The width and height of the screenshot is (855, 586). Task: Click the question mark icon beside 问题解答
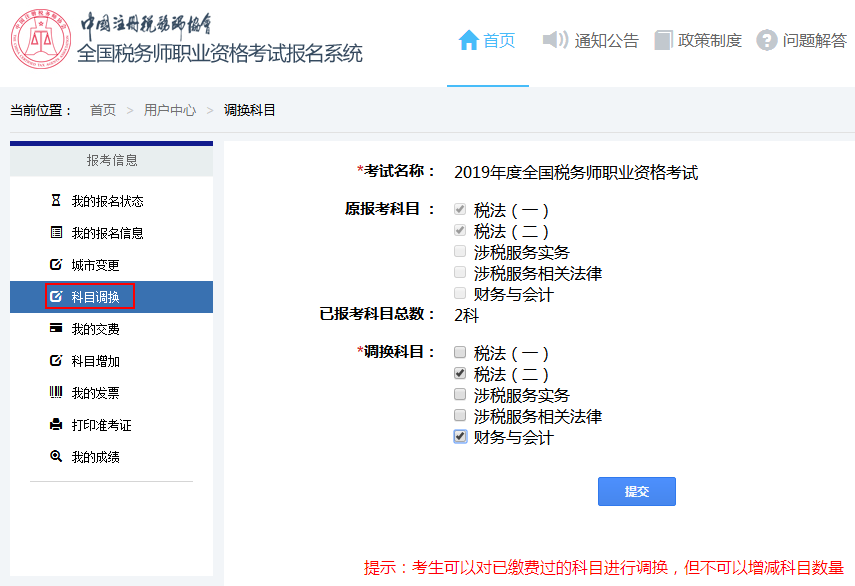coord(766,41)
